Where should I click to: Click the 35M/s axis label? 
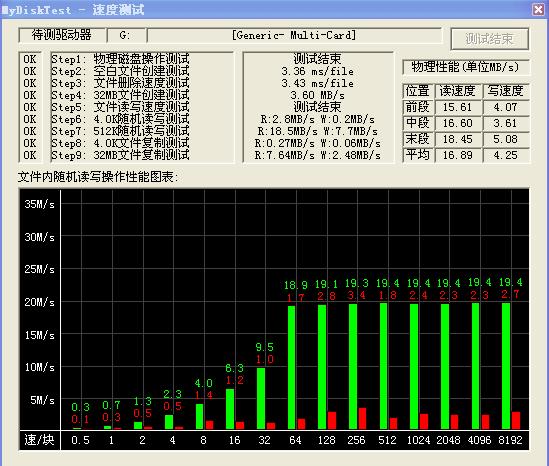click(40, 204)
